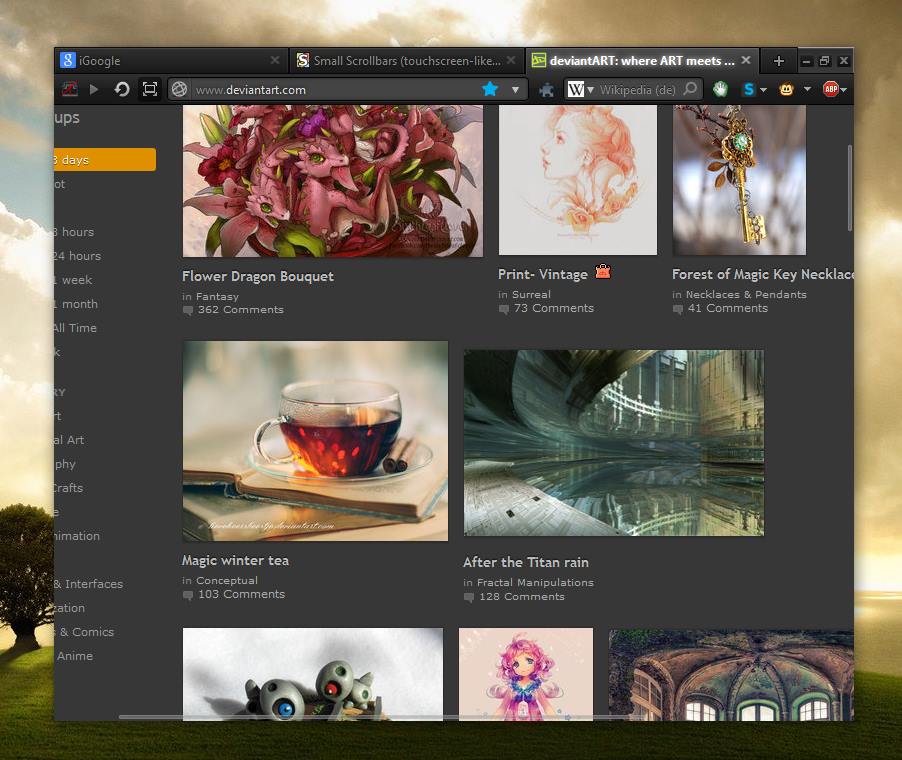Open the After the Titan rain thumbnail
902x760 pixels.
614,443
